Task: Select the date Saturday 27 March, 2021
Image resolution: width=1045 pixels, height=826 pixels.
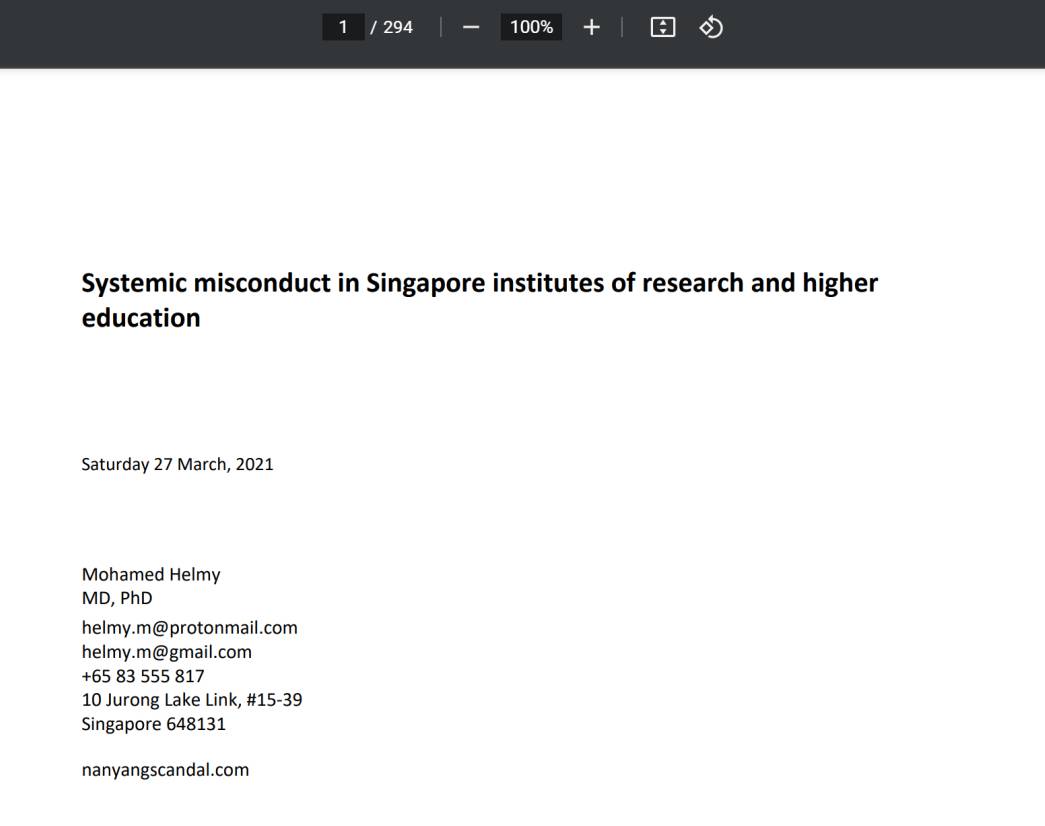Action: point(177,463)
